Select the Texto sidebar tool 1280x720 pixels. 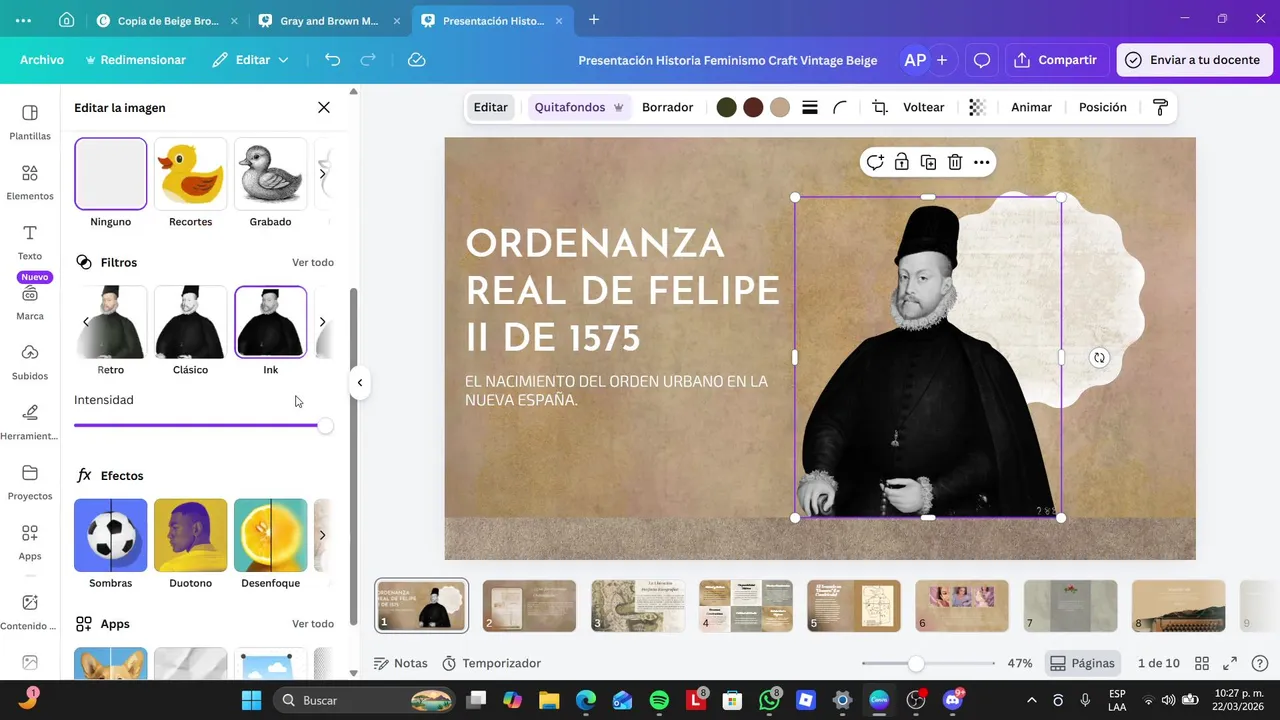pos(30,242)
